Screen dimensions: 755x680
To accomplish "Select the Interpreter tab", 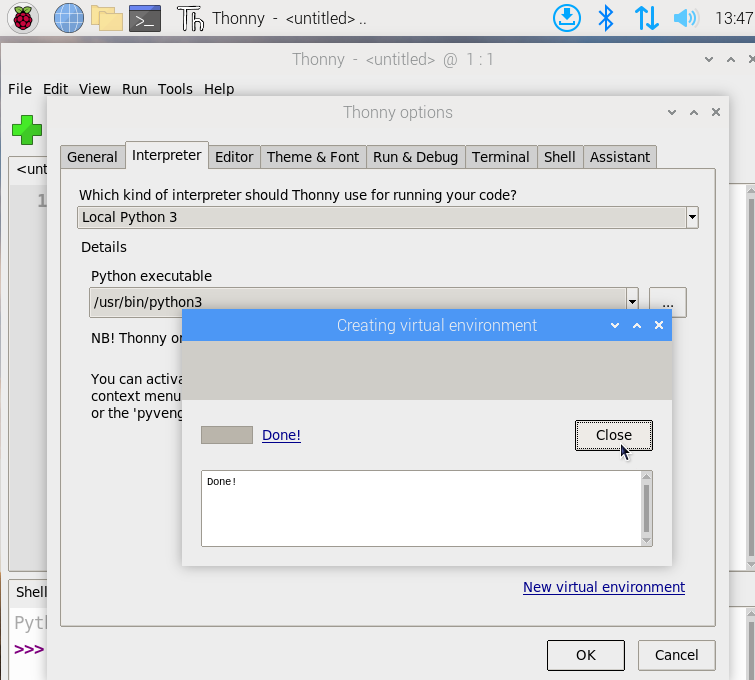I will tap(167, 155).
